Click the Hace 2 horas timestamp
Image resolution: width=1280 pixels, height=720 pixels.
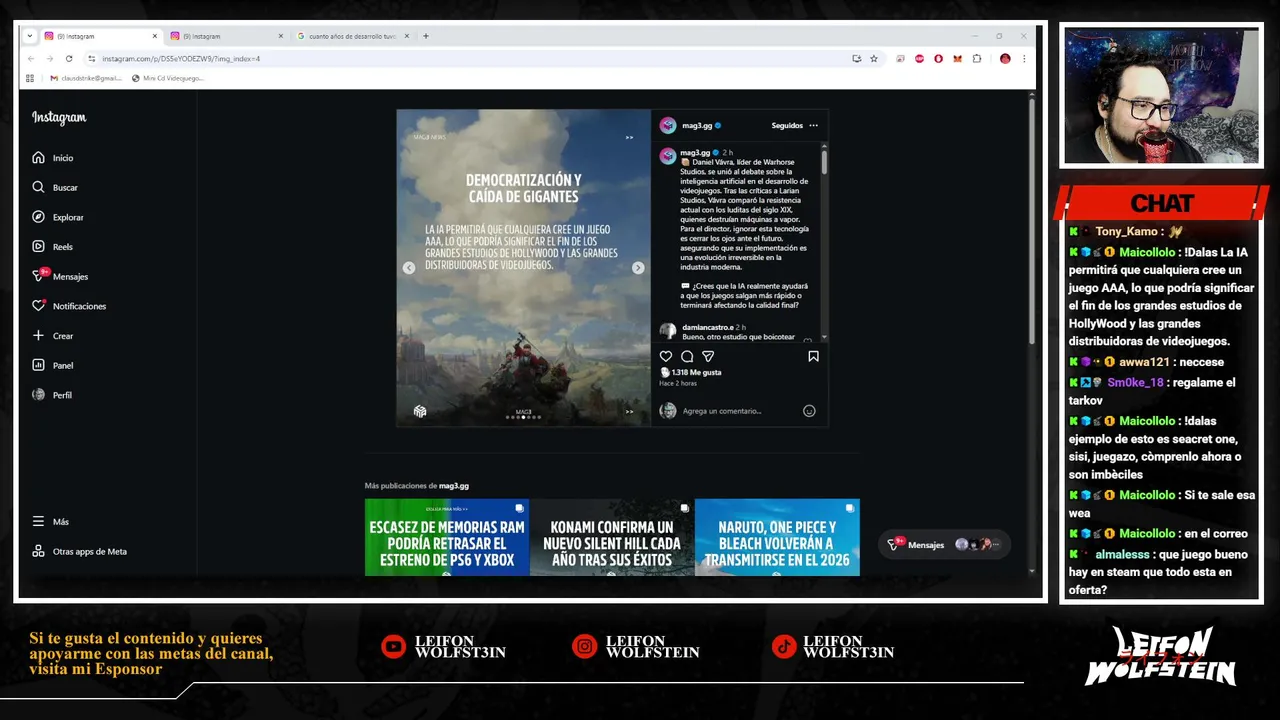pos(678,384)
